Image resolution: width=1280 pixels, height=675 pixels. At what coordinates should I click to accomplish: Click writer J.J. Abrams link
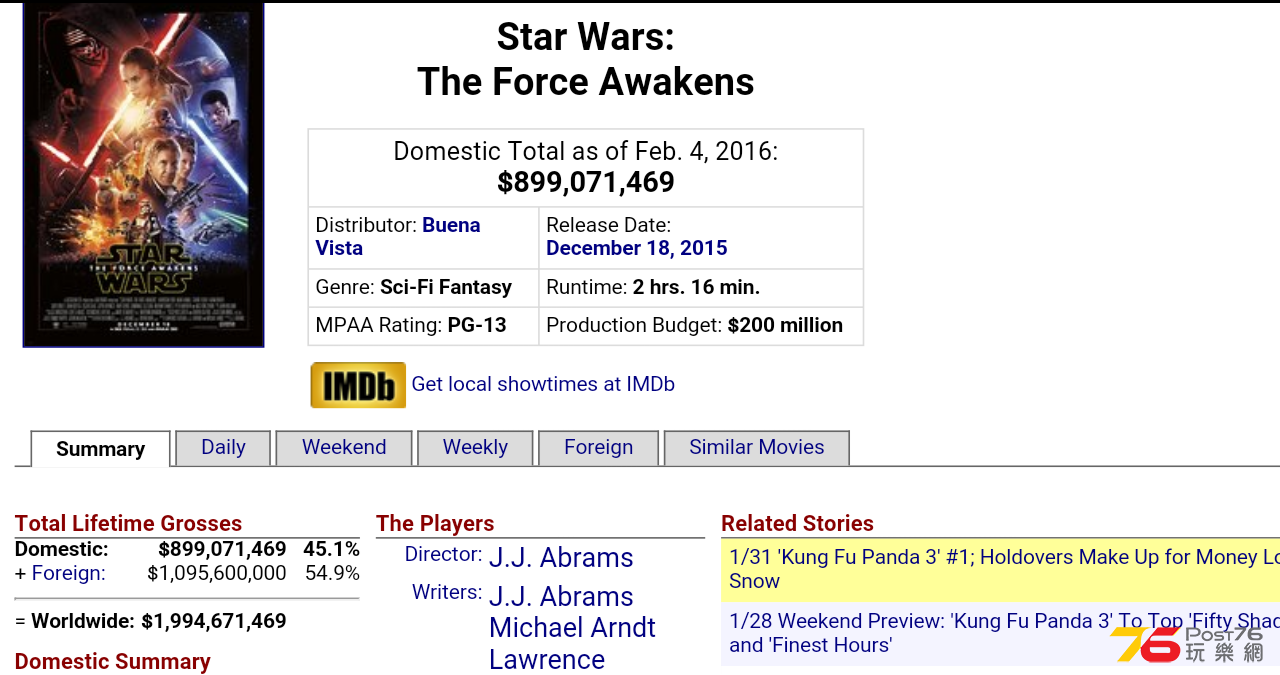pyautogui.click(x=561, y=597)
